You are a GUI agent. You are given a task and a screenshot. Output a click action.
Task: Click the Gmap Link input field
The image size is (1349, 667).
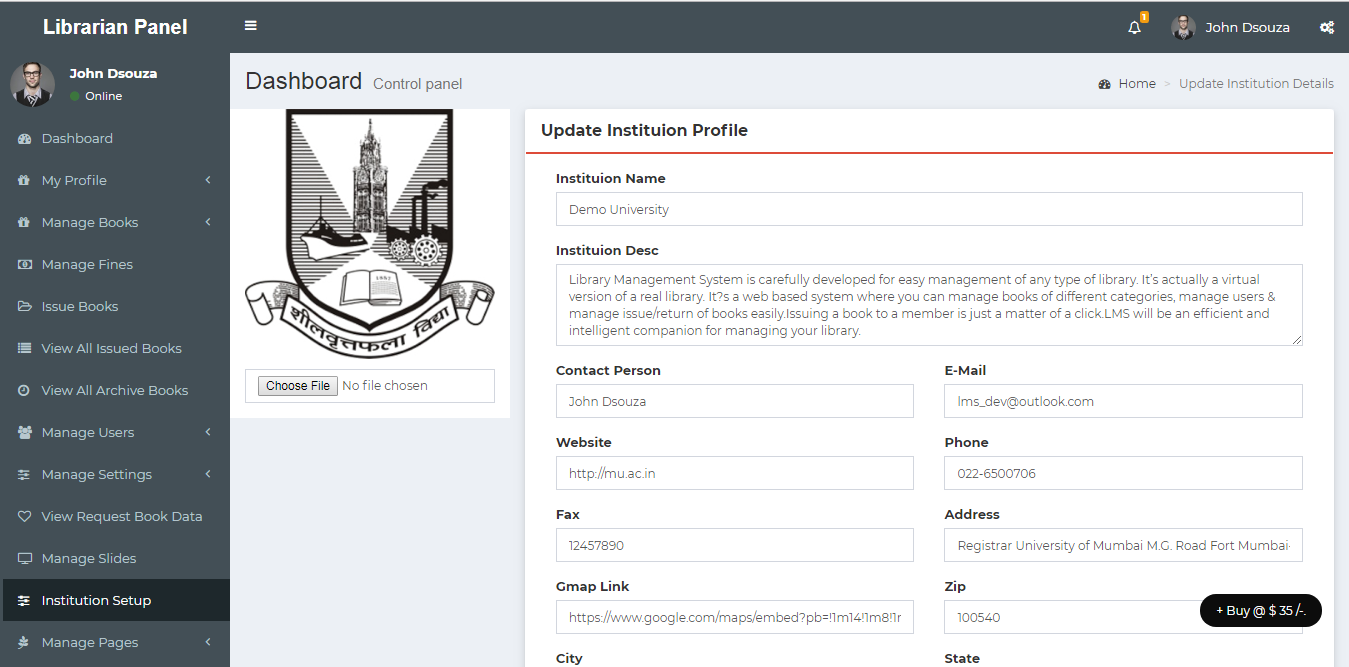pos(735,617)
